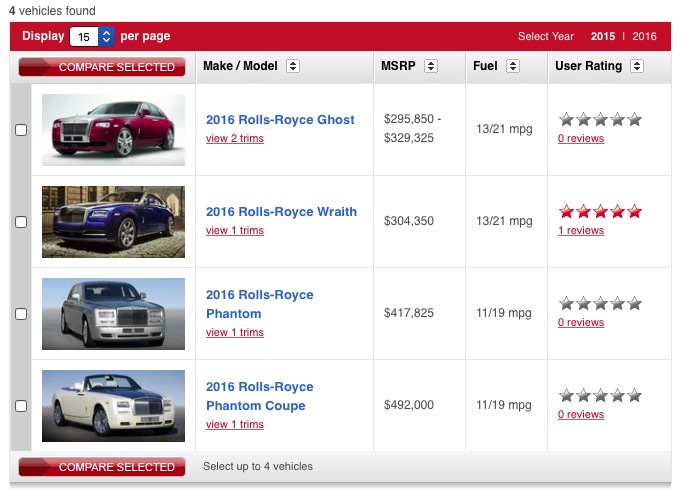
Task: Open 2016 Rolls-Royce Phantom Coupe link
Action: click(x=260, y=396)
